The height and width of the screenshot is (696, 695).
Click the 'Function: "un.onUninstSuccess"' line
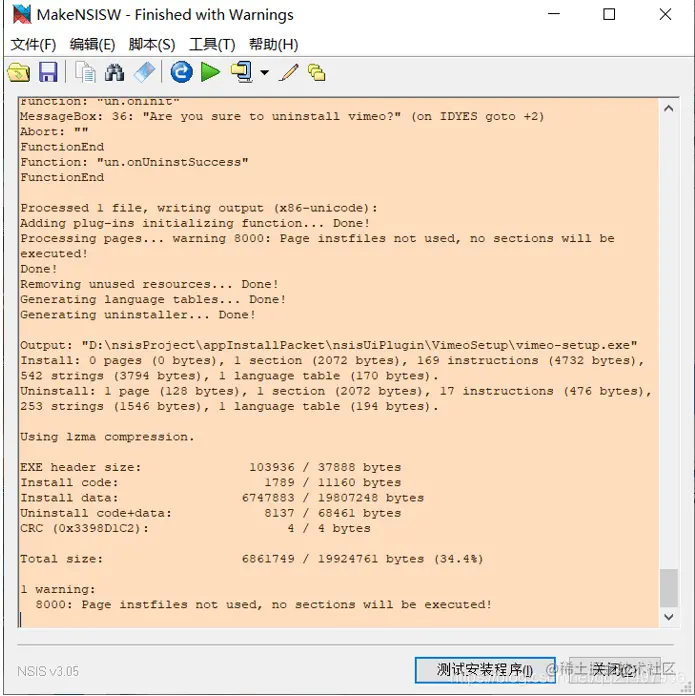[134, 162]
